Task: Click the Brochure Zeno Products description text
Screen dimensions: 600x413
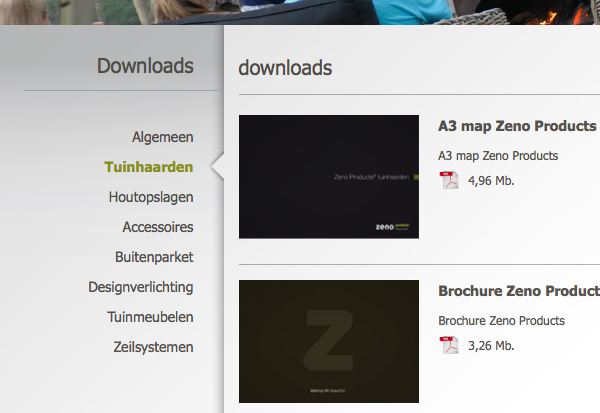Action: pyautogui.click(x=501, y=321)
